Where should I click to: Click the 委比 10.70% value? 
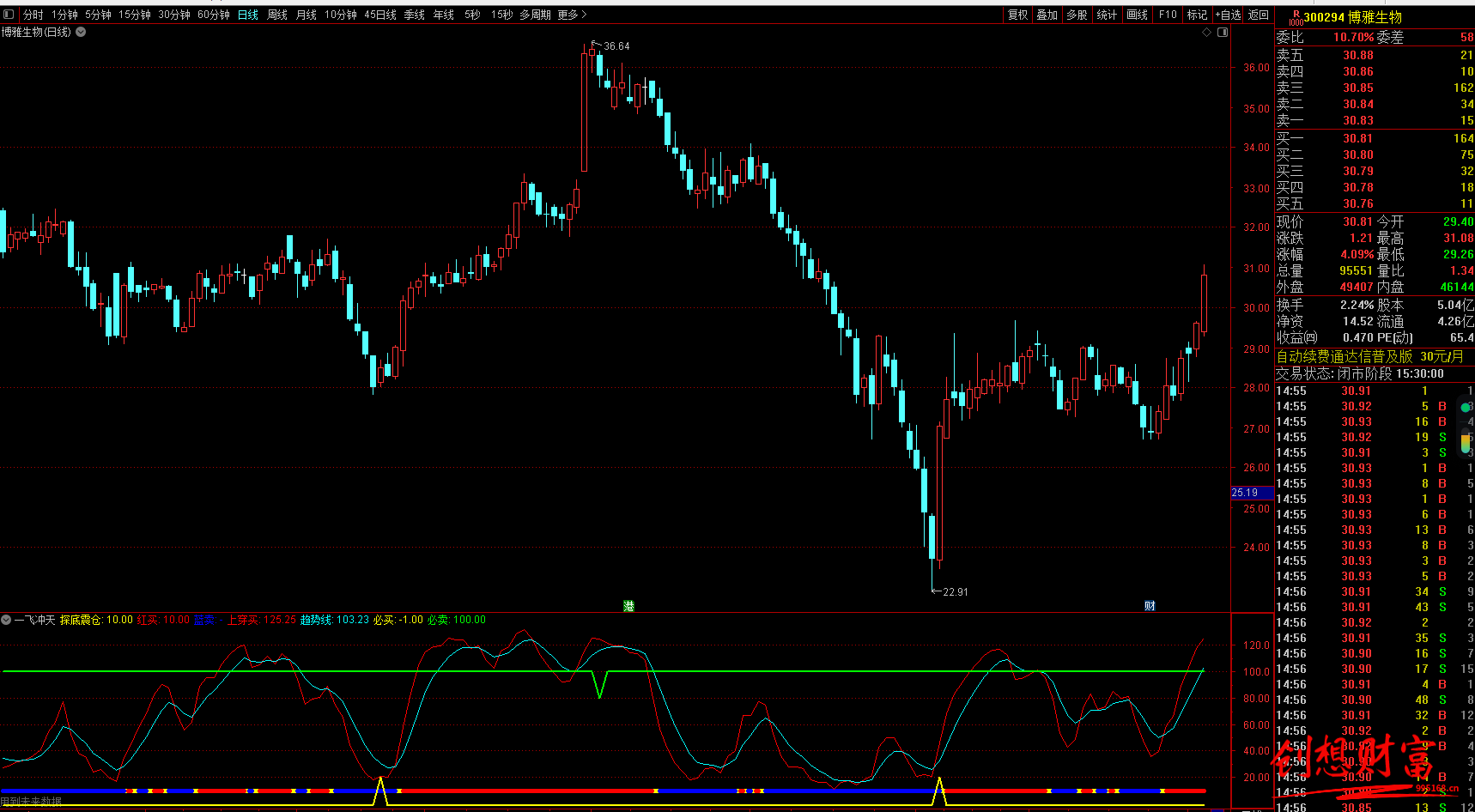1354,38
